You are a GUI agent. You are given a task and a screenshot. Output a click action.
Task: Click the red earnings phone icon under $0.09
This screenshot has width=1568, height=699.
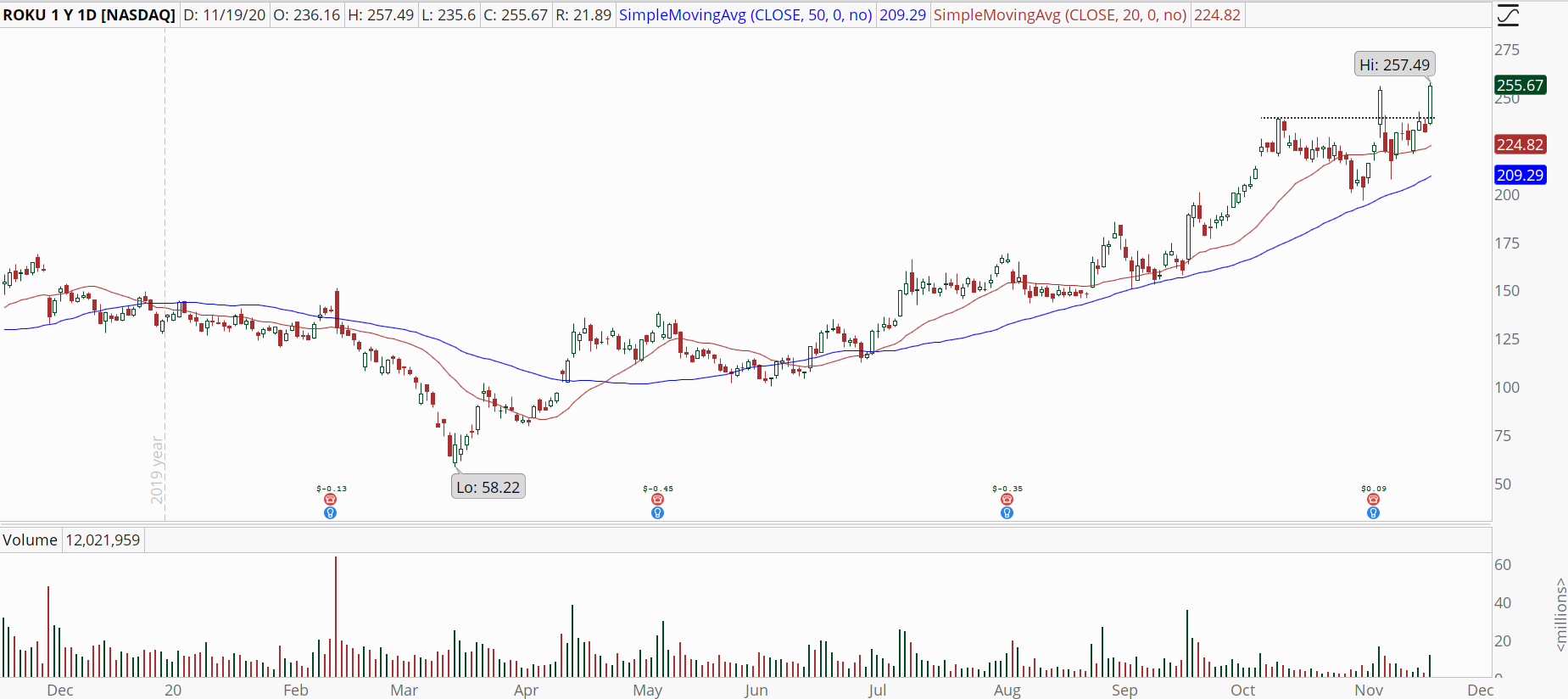(x=1373, y=500)
